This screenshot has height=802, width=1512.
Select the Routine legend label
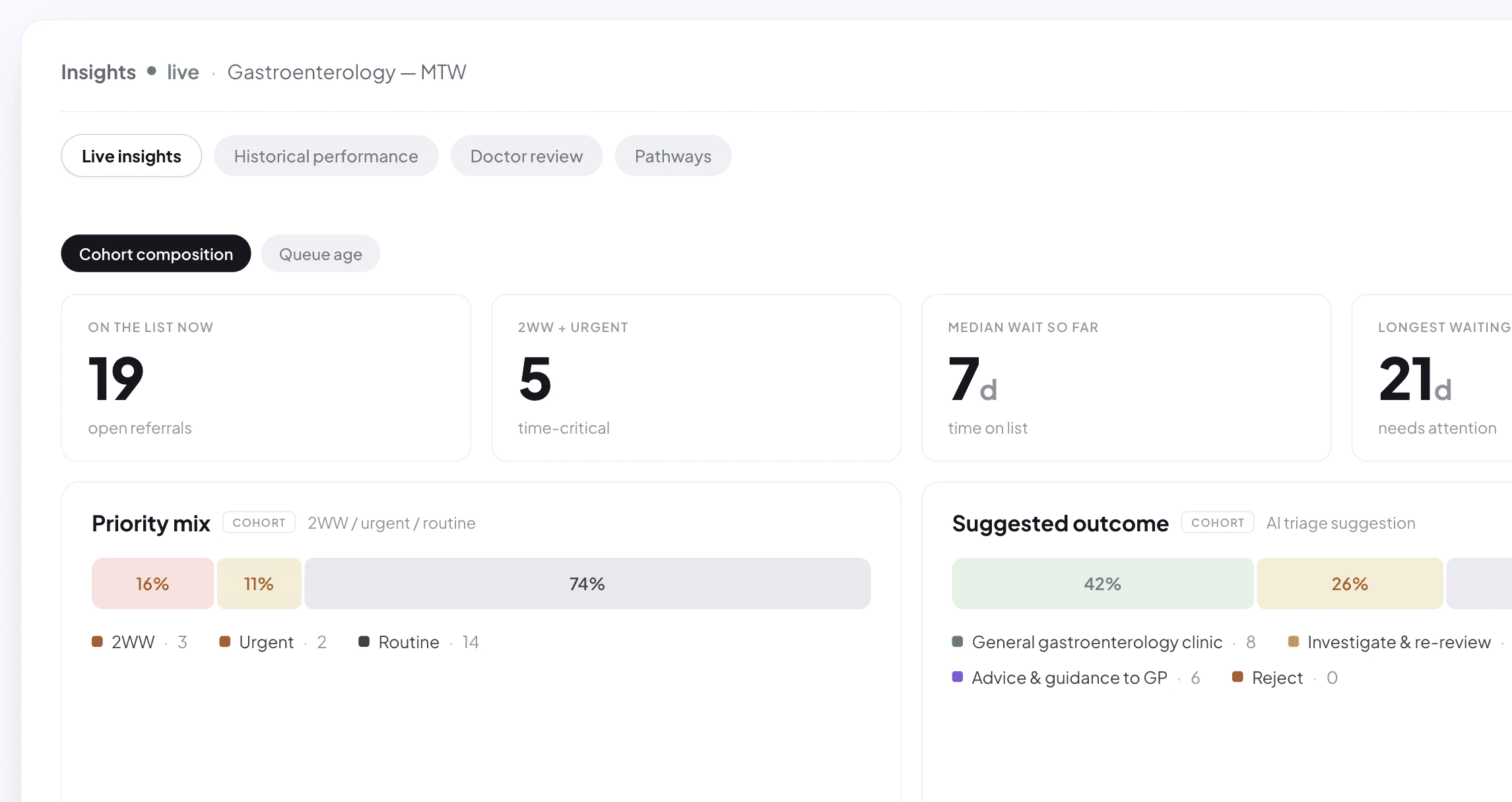coord(409,642)
